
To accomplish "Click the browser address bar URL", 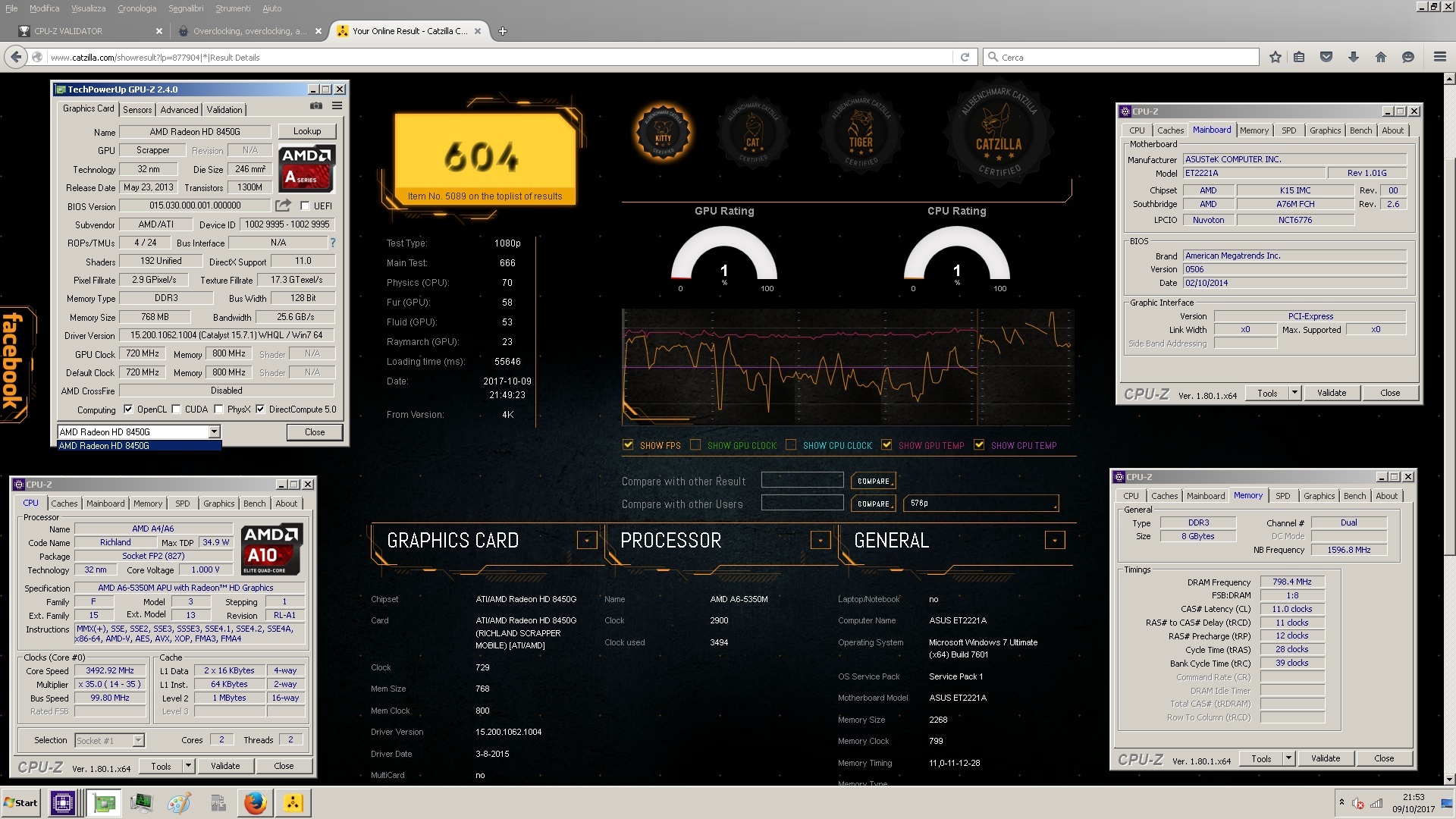I will 155,57.
